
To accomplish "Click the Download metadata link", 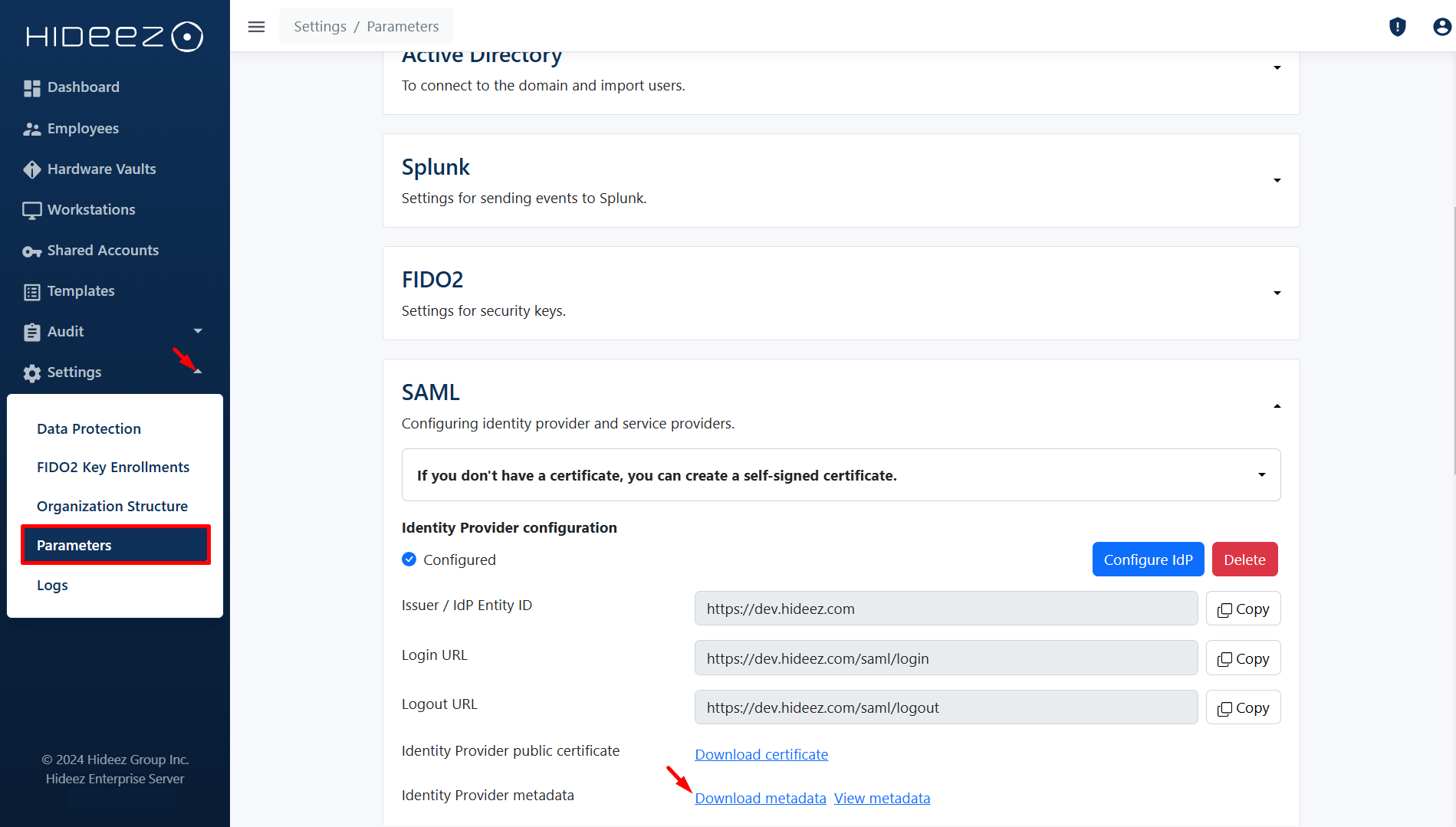I will [x=760, y=798].
